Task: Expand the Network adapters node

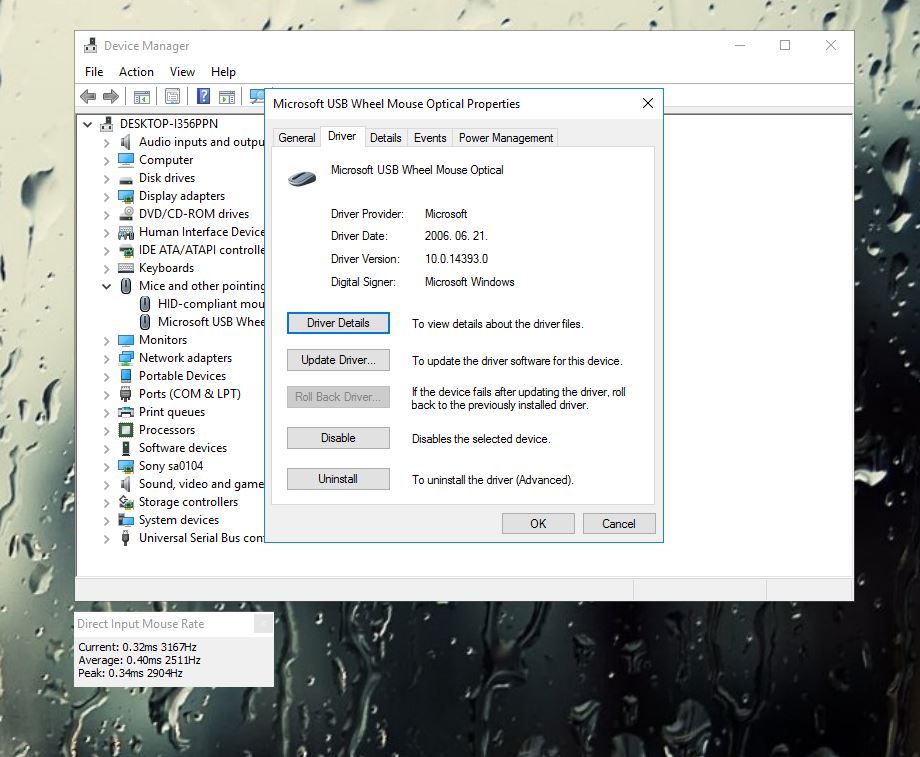Action: [x=106, y=359]
